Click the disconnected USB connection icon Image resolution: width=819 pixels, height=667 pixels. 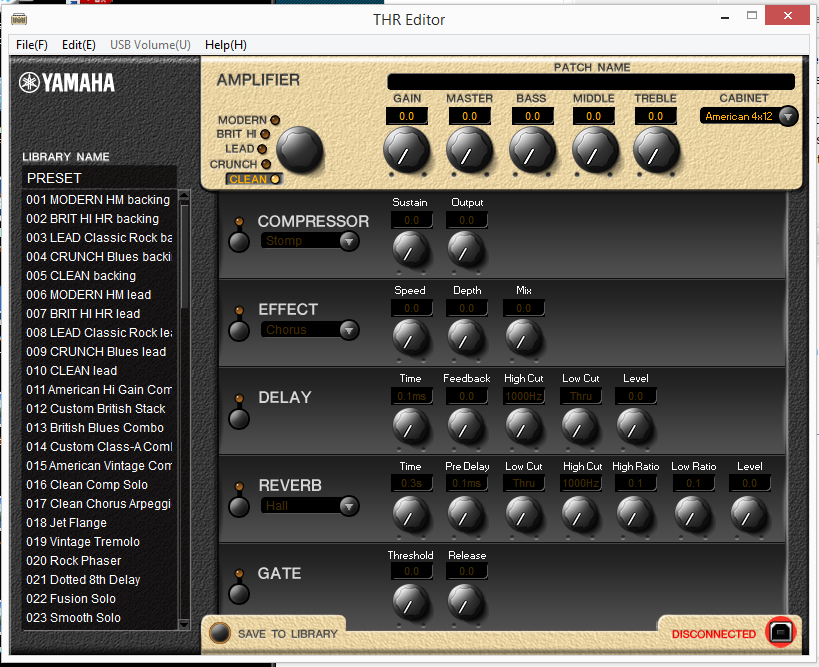tap(781, 632)
